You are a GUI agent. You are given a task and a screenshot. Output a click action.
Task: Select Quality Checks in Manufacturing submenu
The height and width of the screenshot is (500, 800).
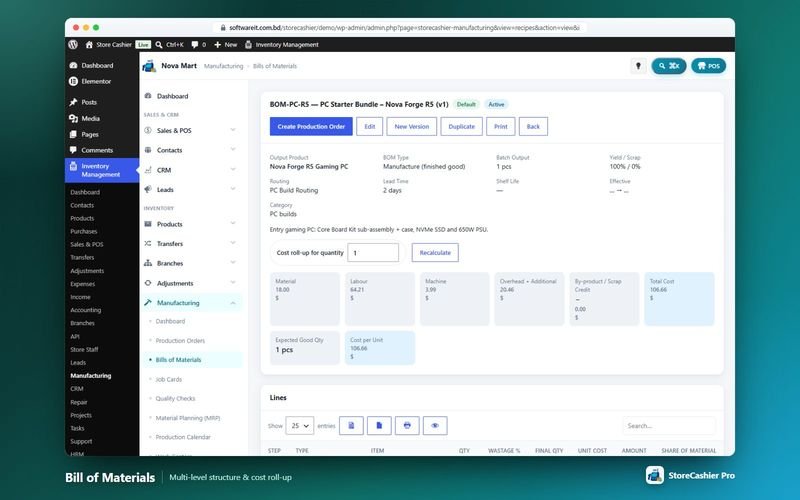click(x=175, y=398)
